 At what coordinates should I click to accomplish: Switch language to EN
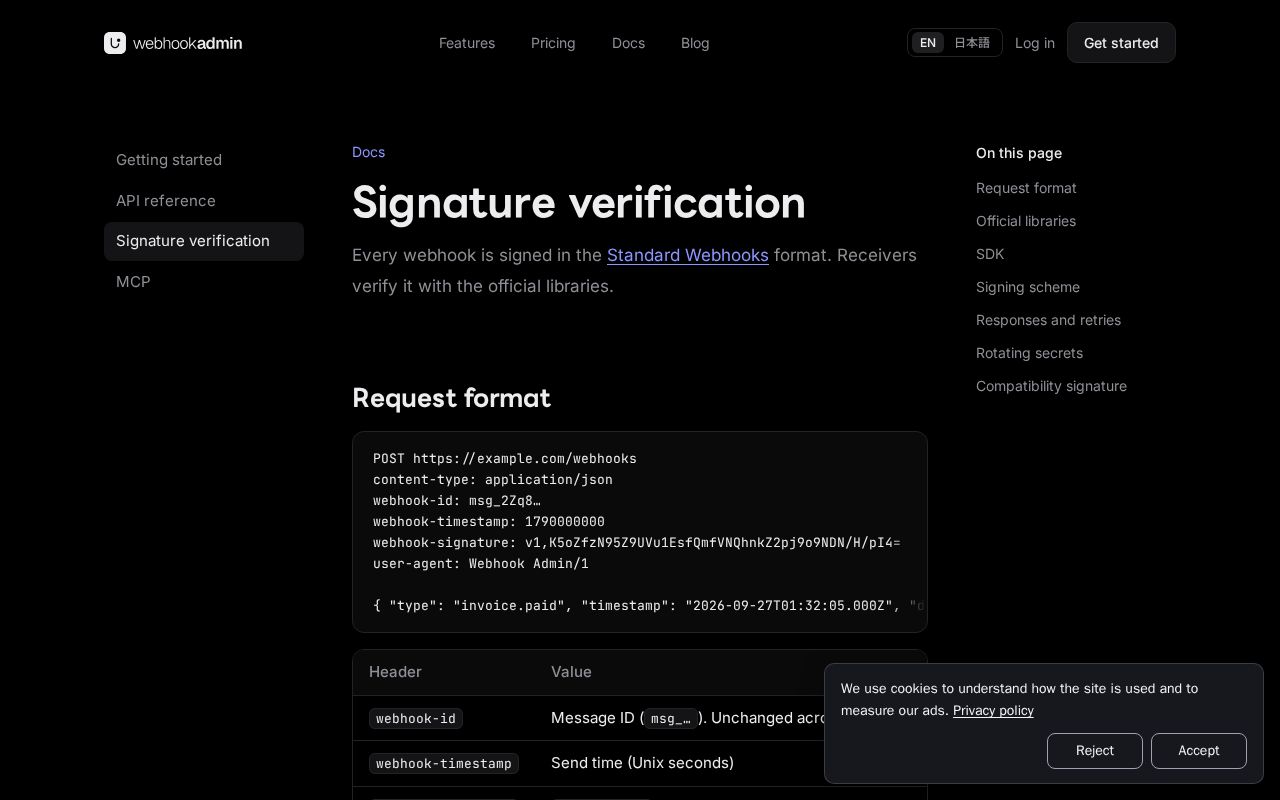click(928, 43)
